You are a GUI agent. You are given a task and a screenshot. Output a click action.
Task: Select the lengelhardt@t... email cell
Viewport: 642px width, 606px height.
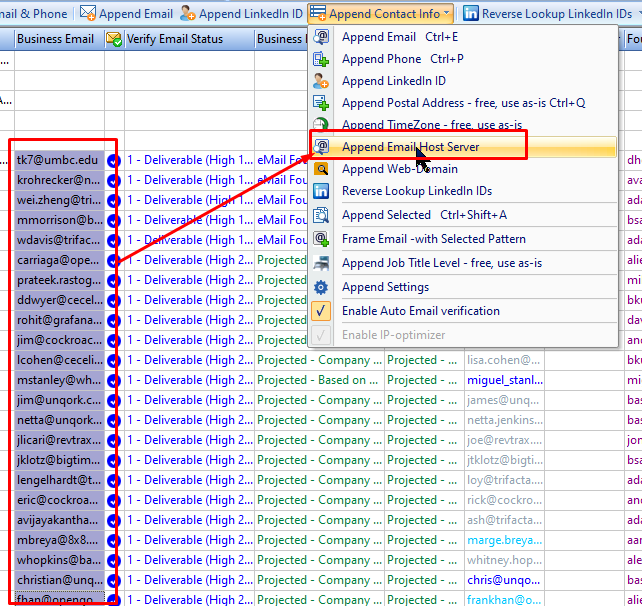[x=60, y=480]
